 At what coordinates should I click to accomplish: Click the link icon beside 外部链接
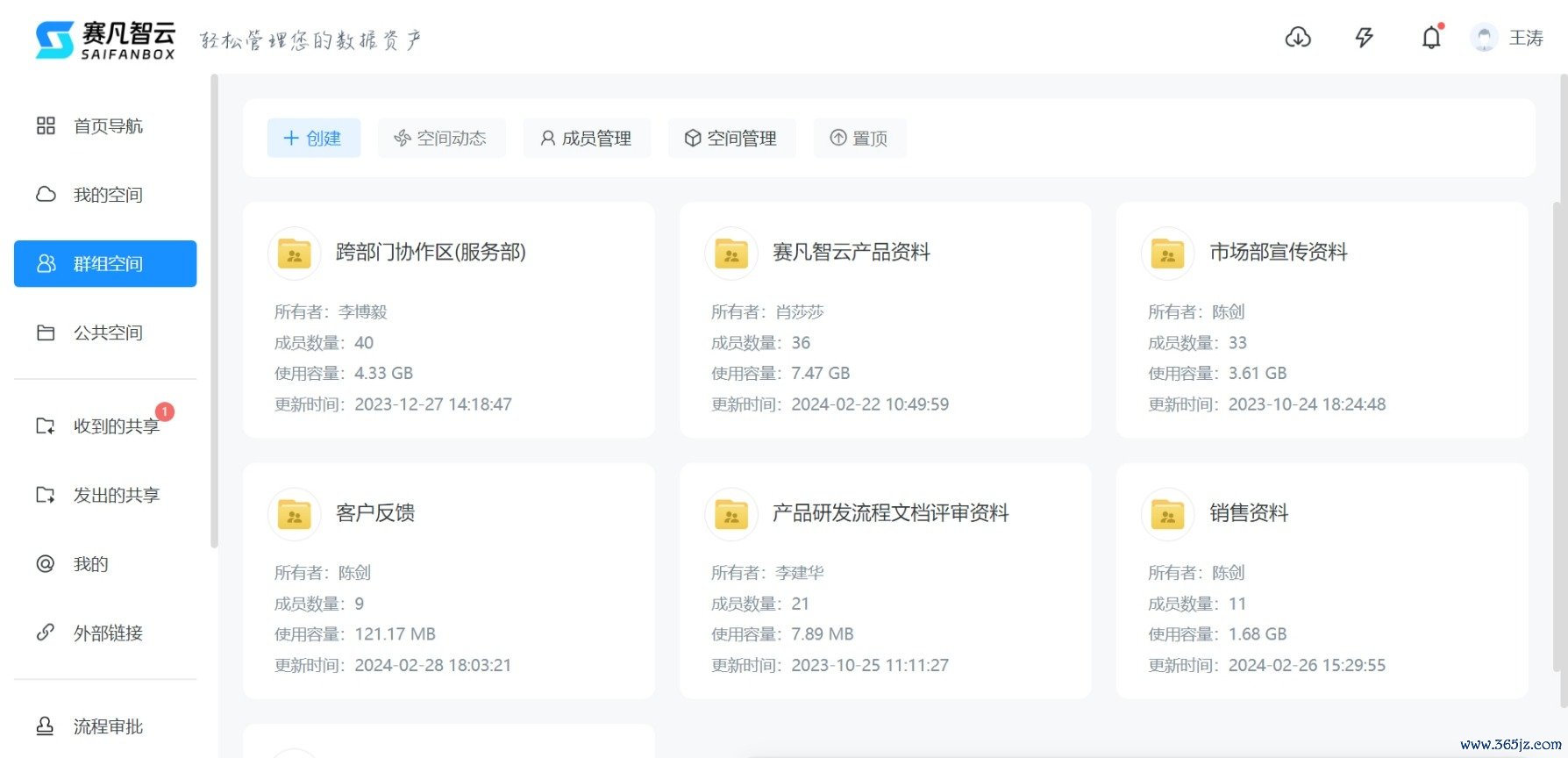[x=46, y=633]
